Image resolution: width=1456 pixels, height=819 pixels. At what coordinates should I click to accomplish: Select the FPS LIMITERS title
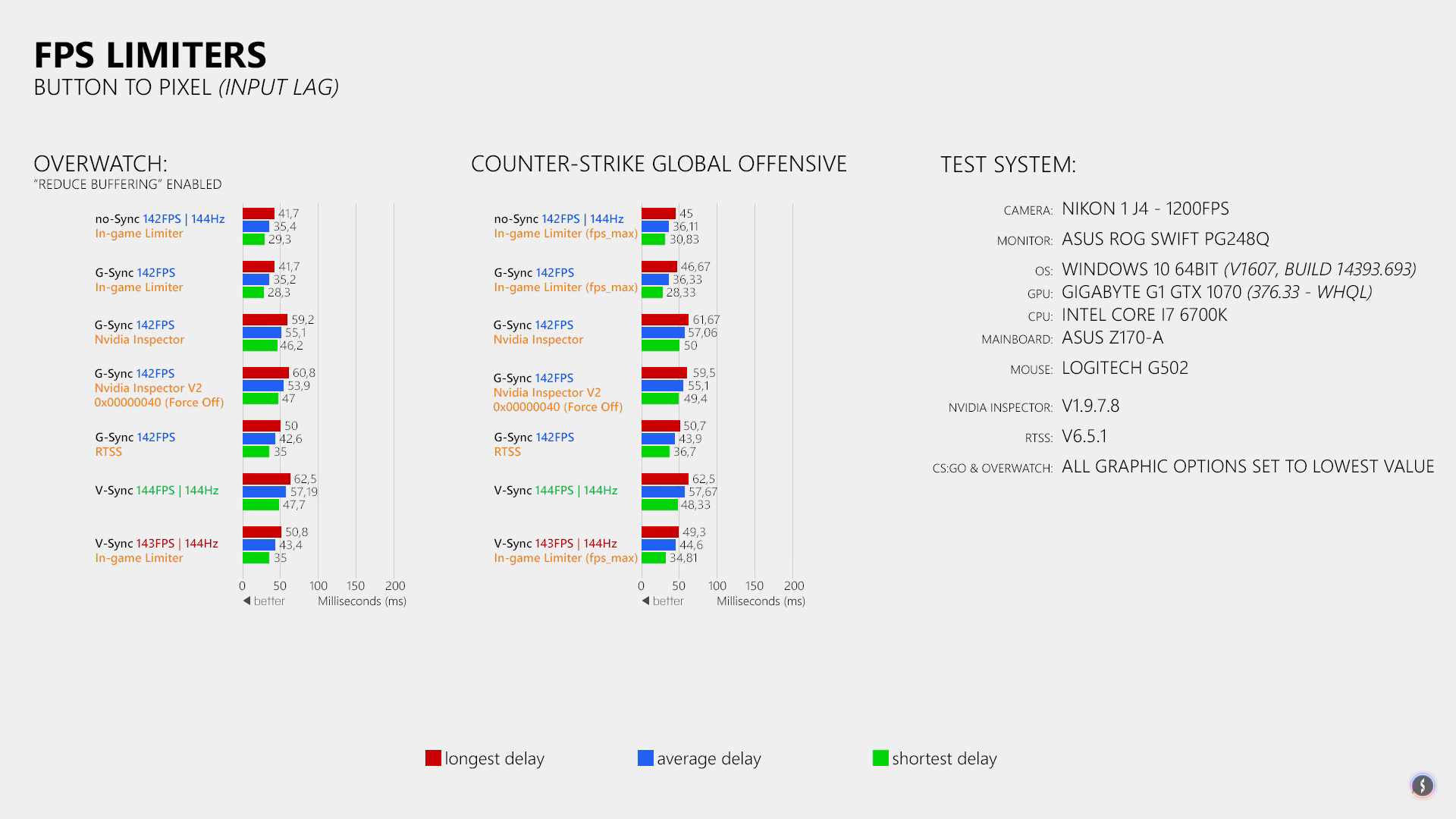point(150,55)
